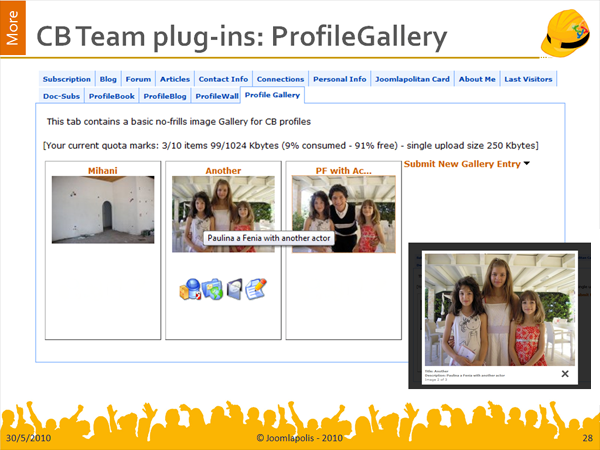Open the PF with Ac... gallery title
The width and height of the screenshot is (600, 450).
coord(343,171)
